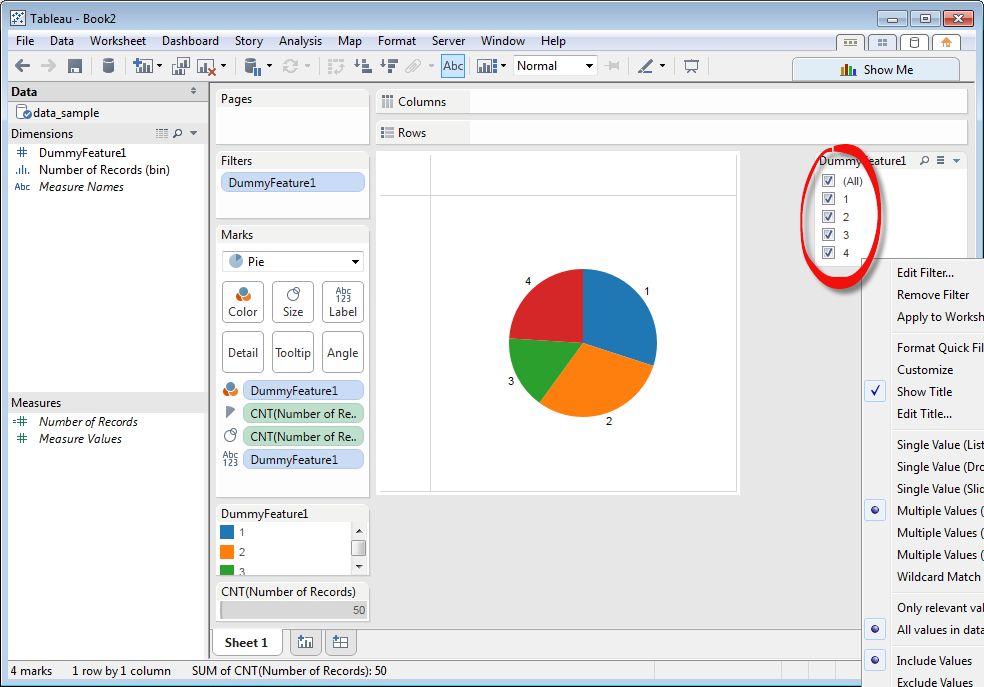Click the new dashboard tab icon at bottom
This screenshot has width=984, height=687.
[x=340, y=642]
